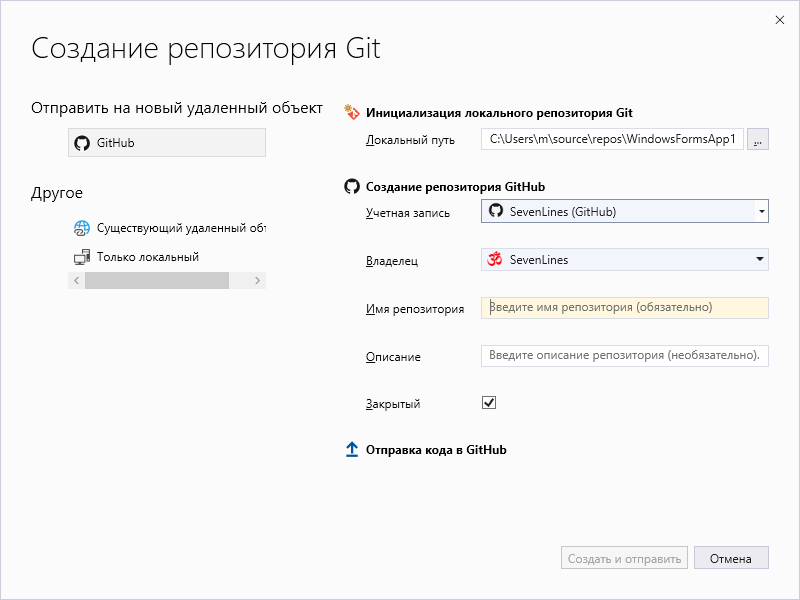Click the globe icon for existing remote
The width and height of the screenshot is (800, 600).
[82, 228]
